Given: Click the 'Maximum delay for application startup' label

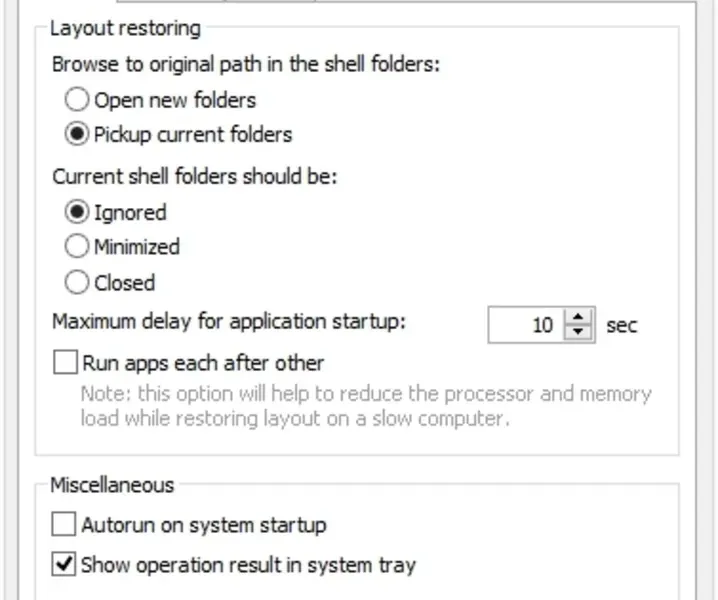Looking at the screenshot, I should 229,323.
